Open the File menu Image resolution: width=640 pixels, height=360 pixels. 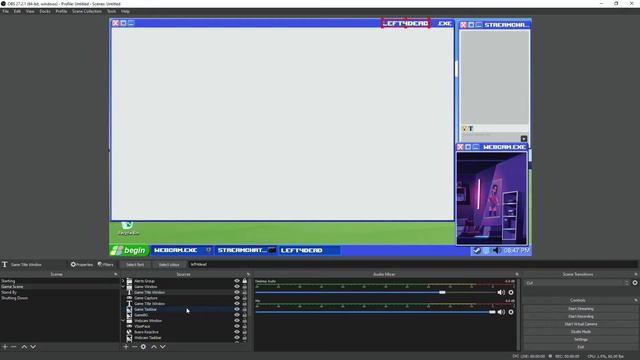tap(5, 11)
